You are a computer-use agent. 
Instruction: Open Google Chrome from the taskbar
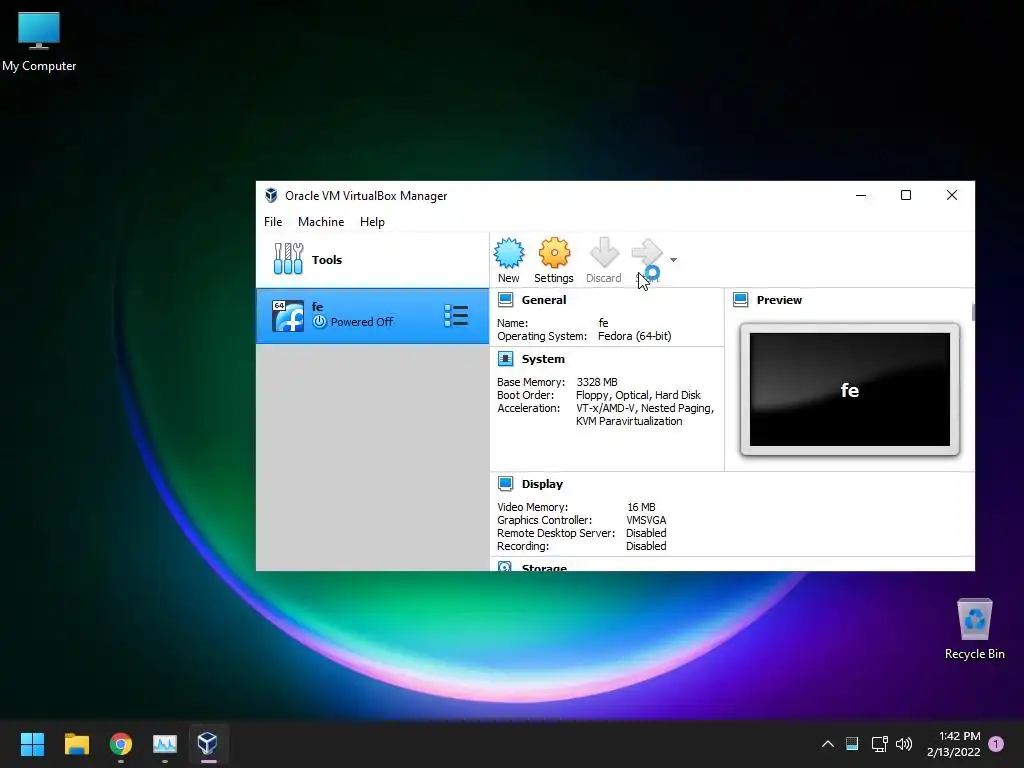coord(121,744)
